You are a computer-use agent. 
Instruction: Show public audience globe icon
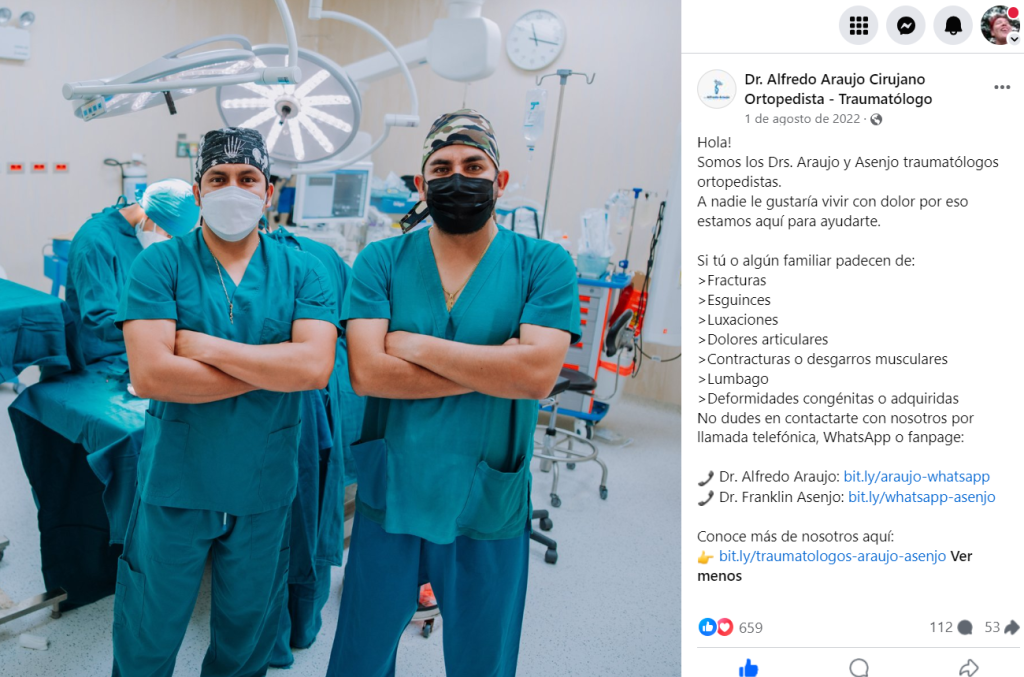[876, 119]
